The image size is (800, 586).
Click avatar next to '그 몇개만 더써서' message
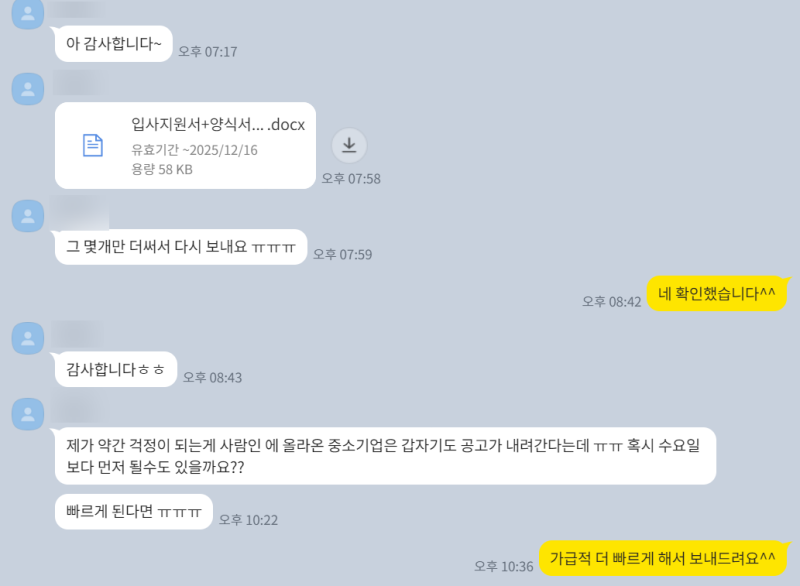pyautogui.click(x=28, y=216)
